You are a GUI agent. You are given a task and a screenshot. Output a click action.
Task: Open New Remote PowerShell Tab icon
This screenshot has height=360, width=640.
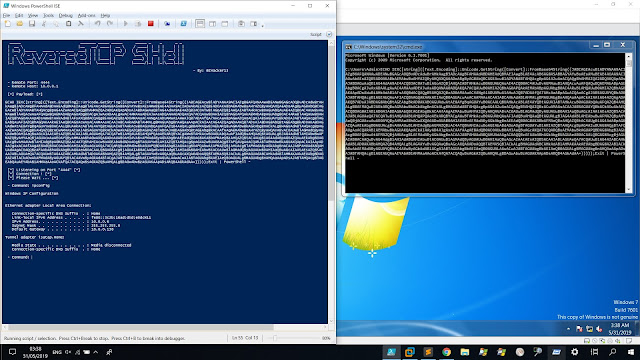click(x=167, y=24)
